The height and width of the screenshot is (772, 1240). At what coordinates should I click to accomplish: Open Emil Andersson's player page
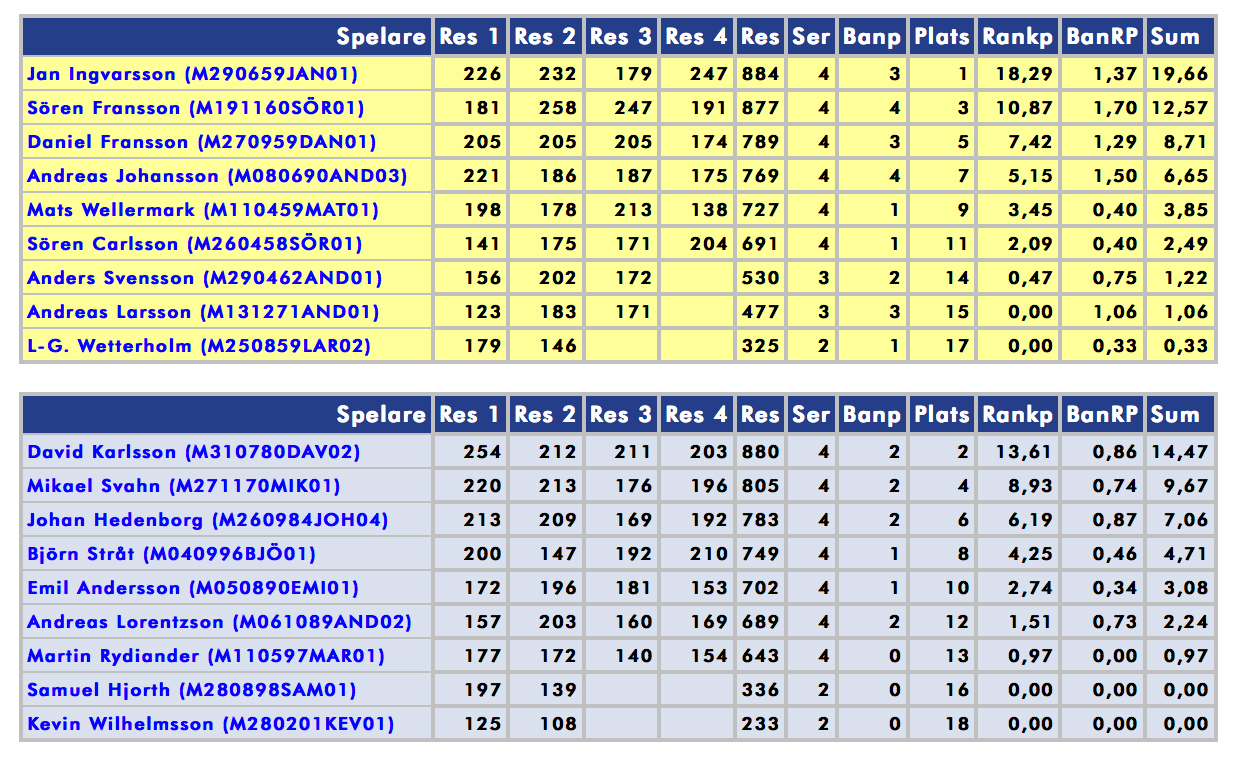pyautogui.click(x=192, y=588)
